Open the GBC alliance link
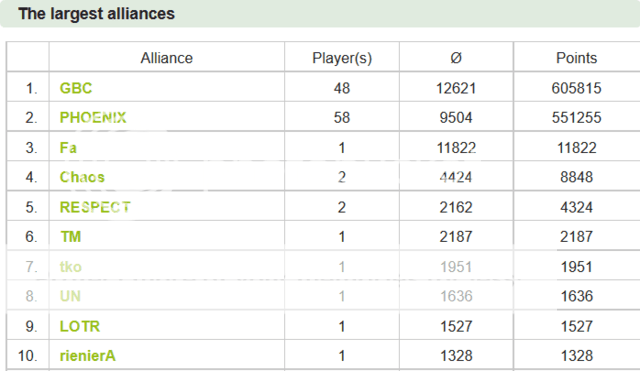 pos(76,88)
